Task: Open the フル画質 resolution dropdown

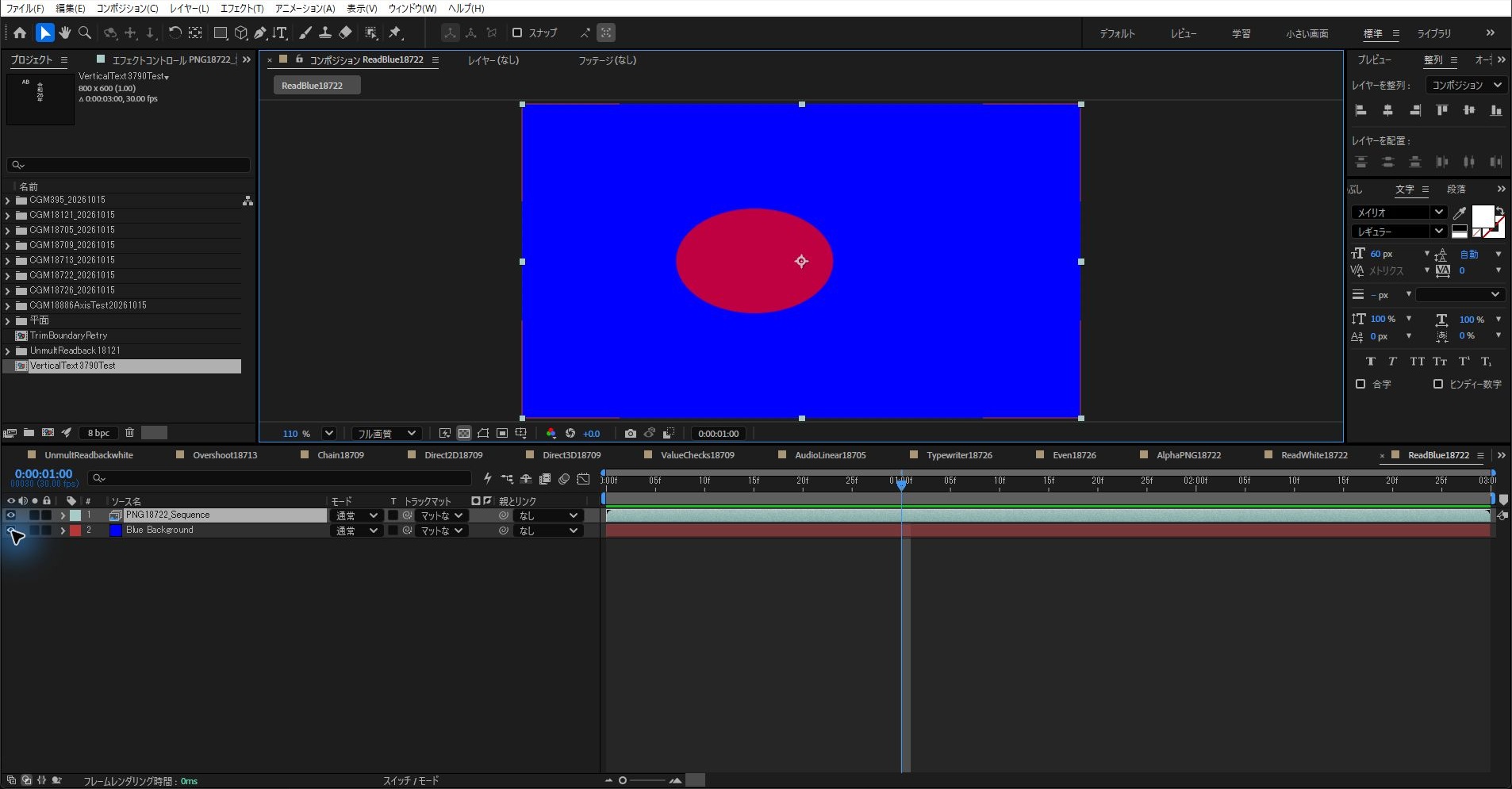Action: [x=386, y=433]
